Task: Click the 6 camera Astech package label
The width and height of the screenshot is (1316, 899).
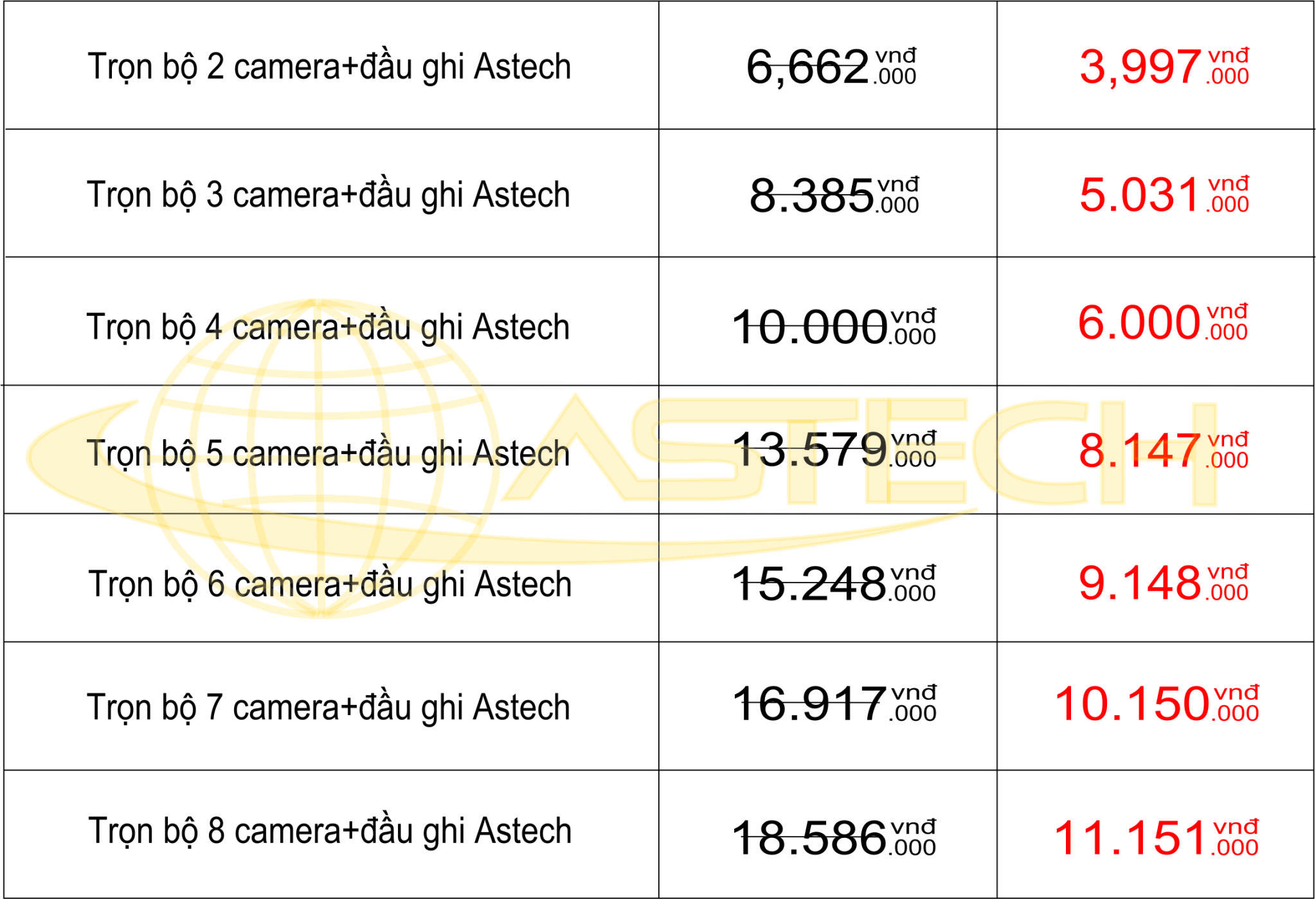Action: pos(330,584)
